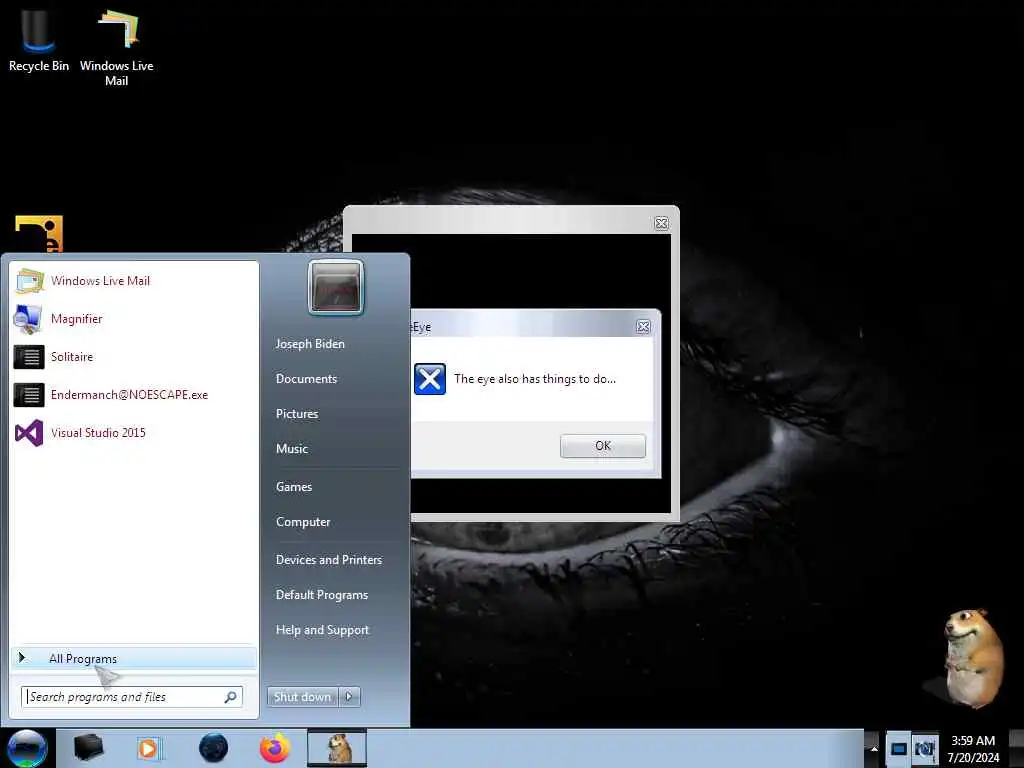Open Visual Studio 2015 from Start menu
1024x768 pixels.
point(134,432)
